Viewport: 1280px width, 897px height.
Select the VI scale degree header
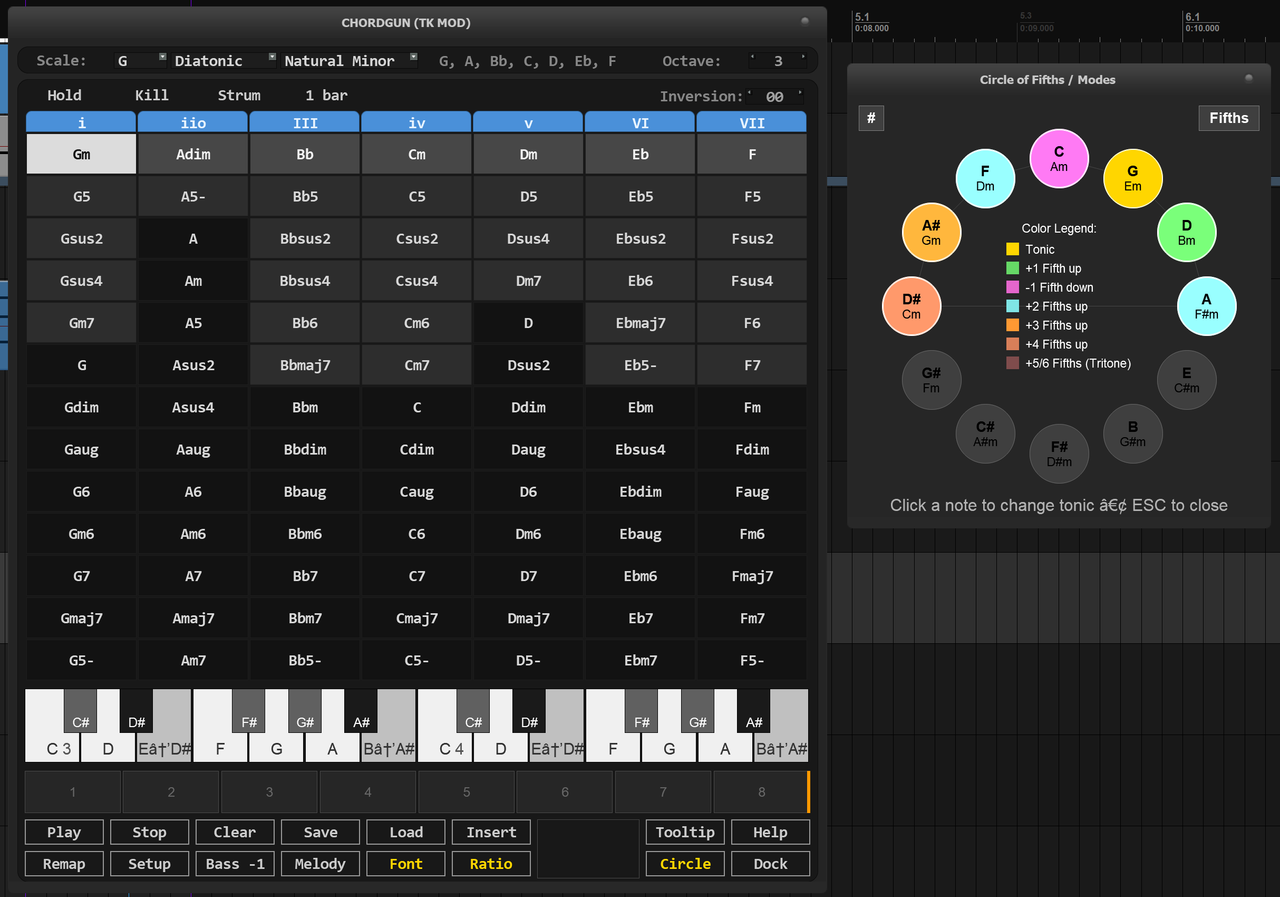click(640, 122)
